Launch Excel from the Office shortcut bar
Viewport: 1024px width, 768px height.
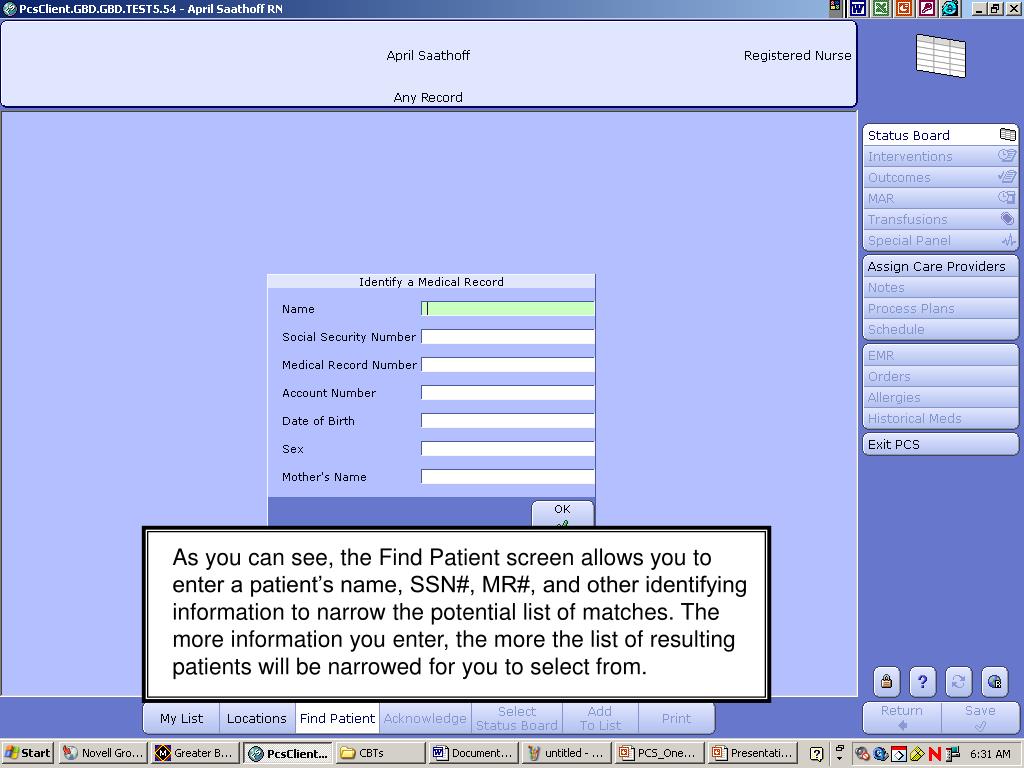point(881,8)
